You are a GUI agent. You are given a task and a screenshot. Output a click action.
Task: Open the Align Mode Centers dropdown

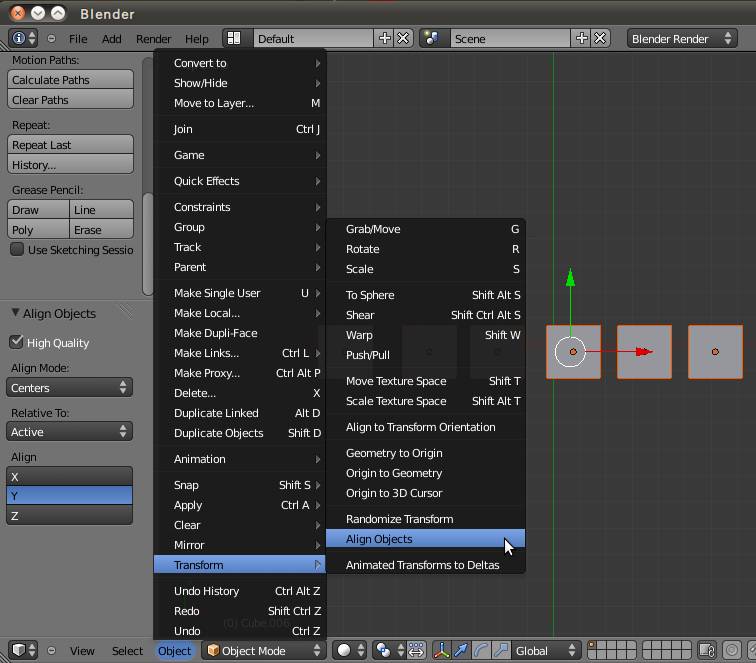[x=70, y=388]
